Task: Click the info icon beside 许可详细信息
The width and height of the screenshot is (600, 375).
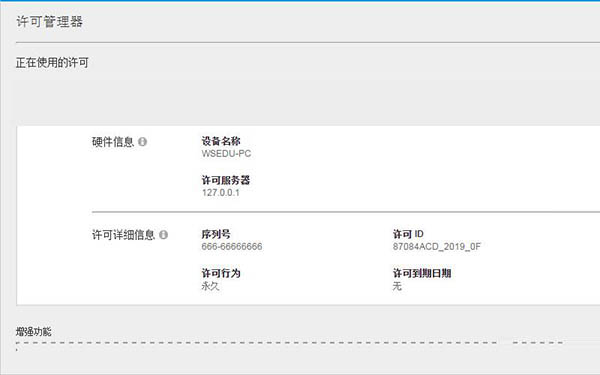Action: click(163, 235)
